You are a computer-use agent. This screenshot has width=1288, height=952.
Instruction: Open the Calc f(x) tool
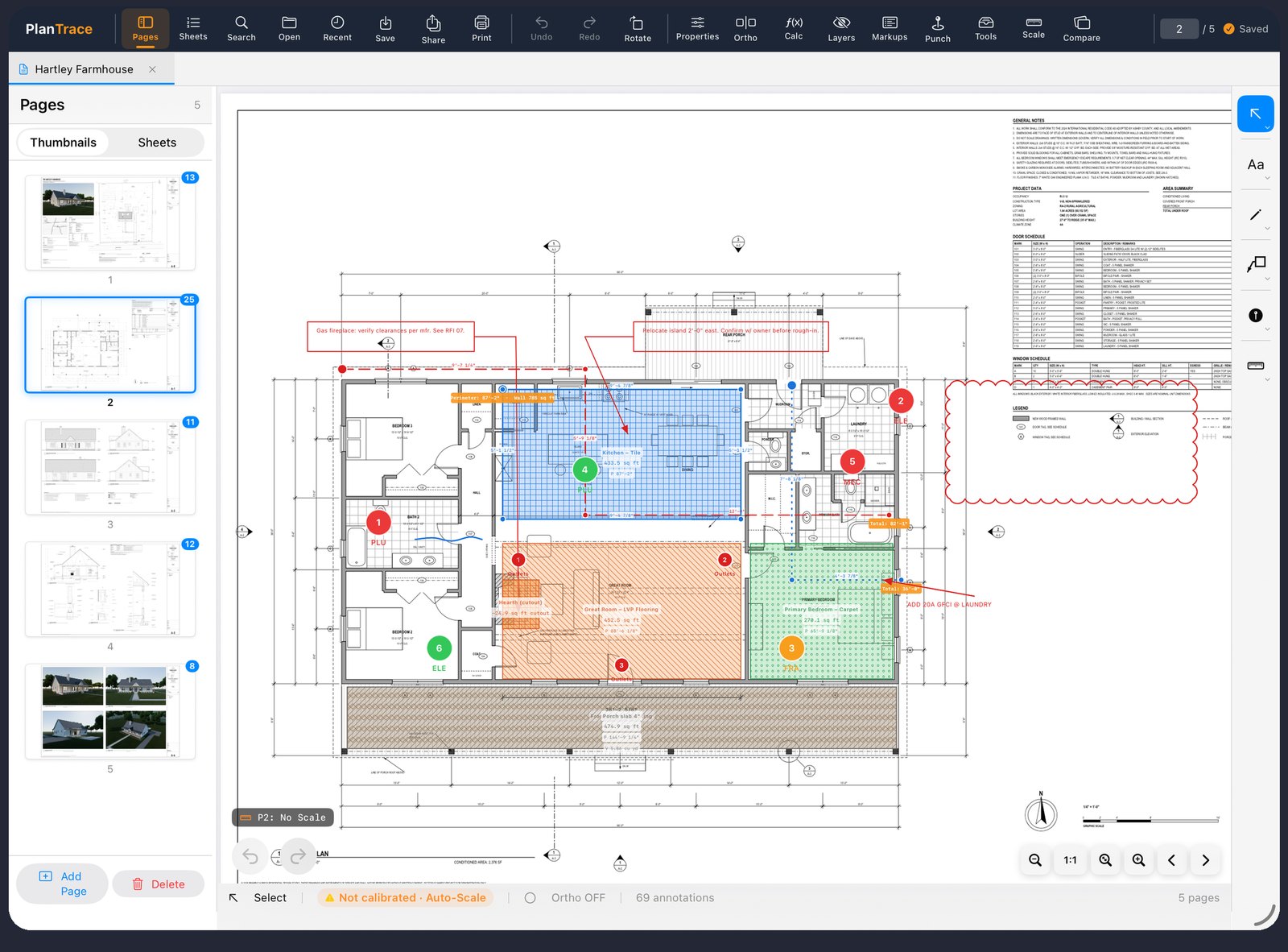coord(794,28)
